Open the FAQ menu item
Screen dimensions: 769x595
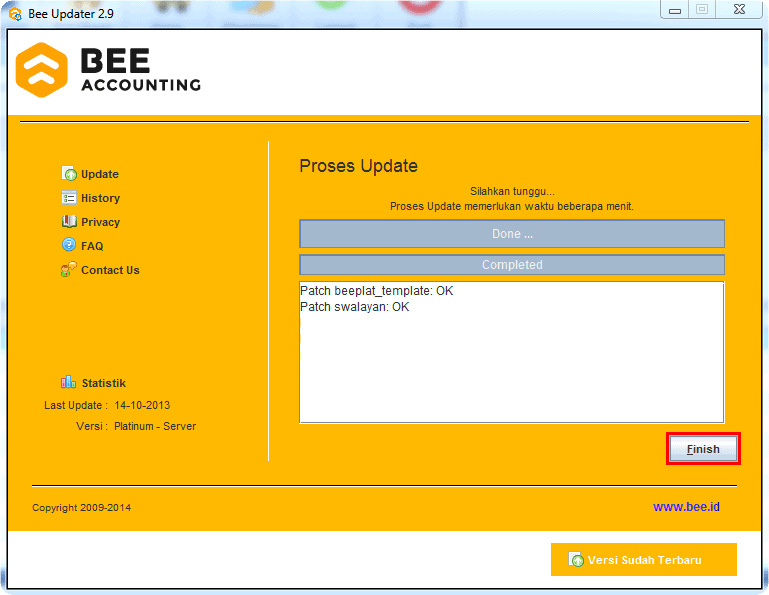pos(92,246)
